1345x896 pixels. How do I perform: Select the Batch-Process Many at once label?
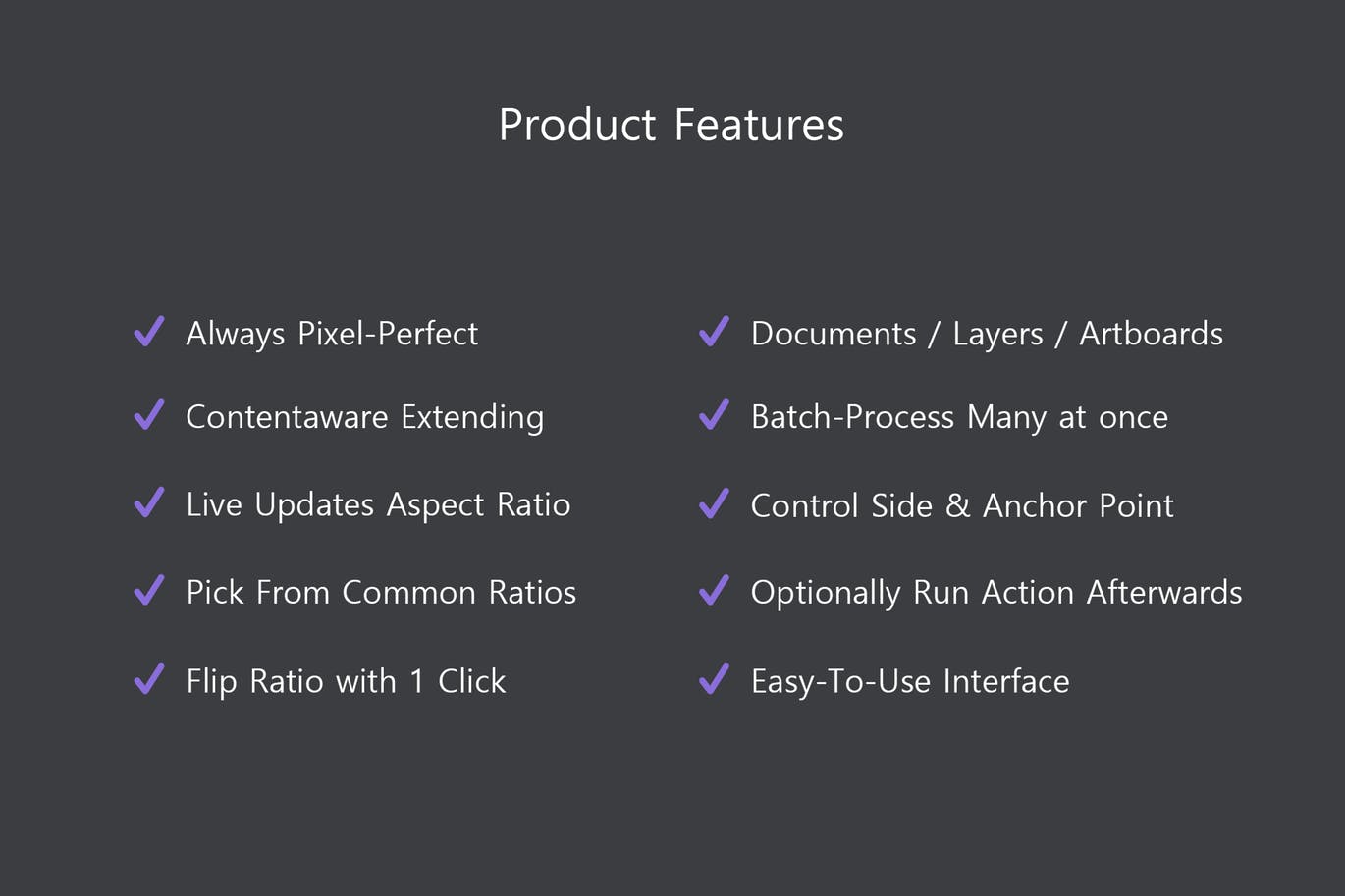click(x=959, y=417)
